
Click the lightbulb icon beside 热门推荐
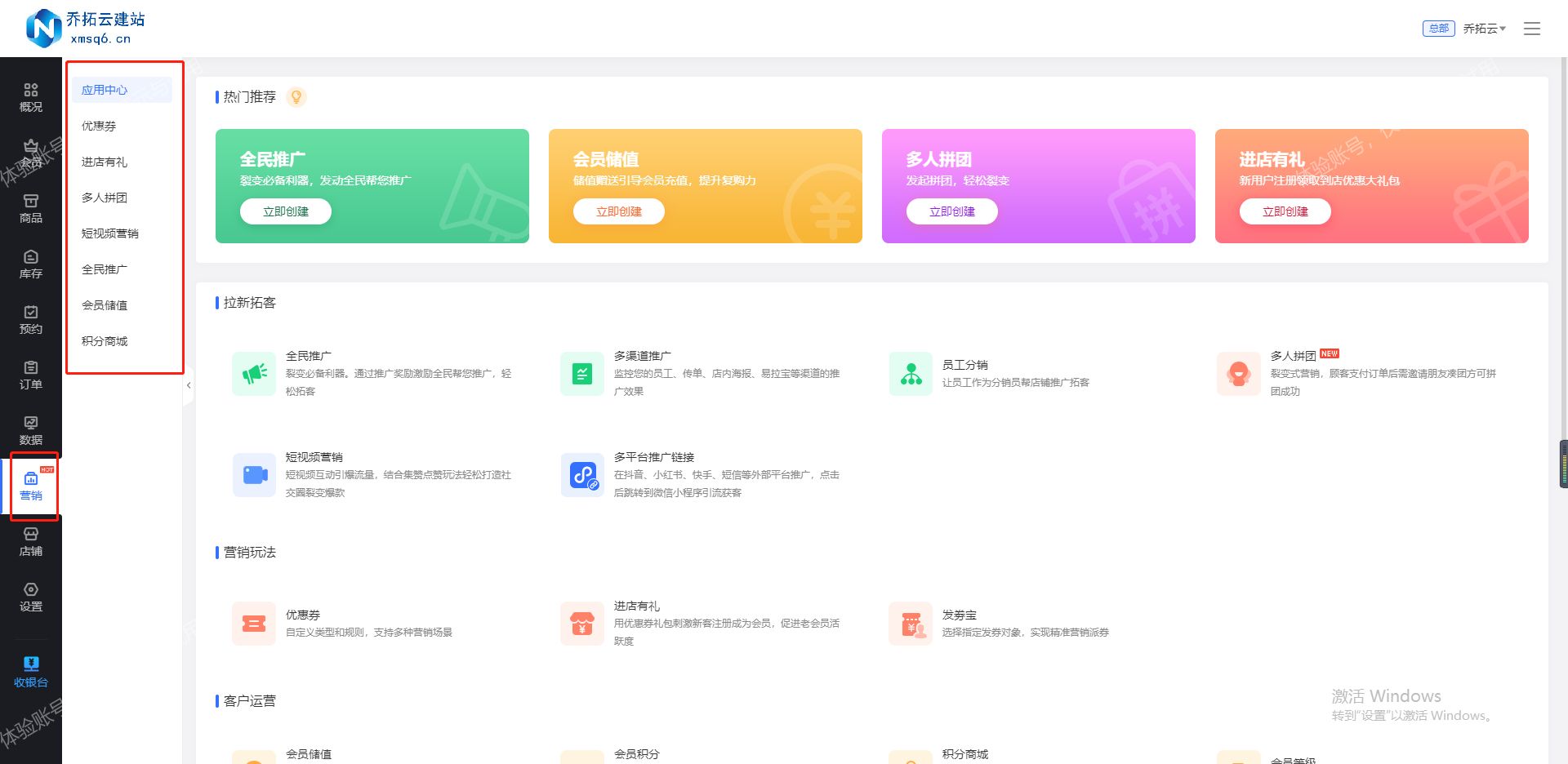[296, 97]
